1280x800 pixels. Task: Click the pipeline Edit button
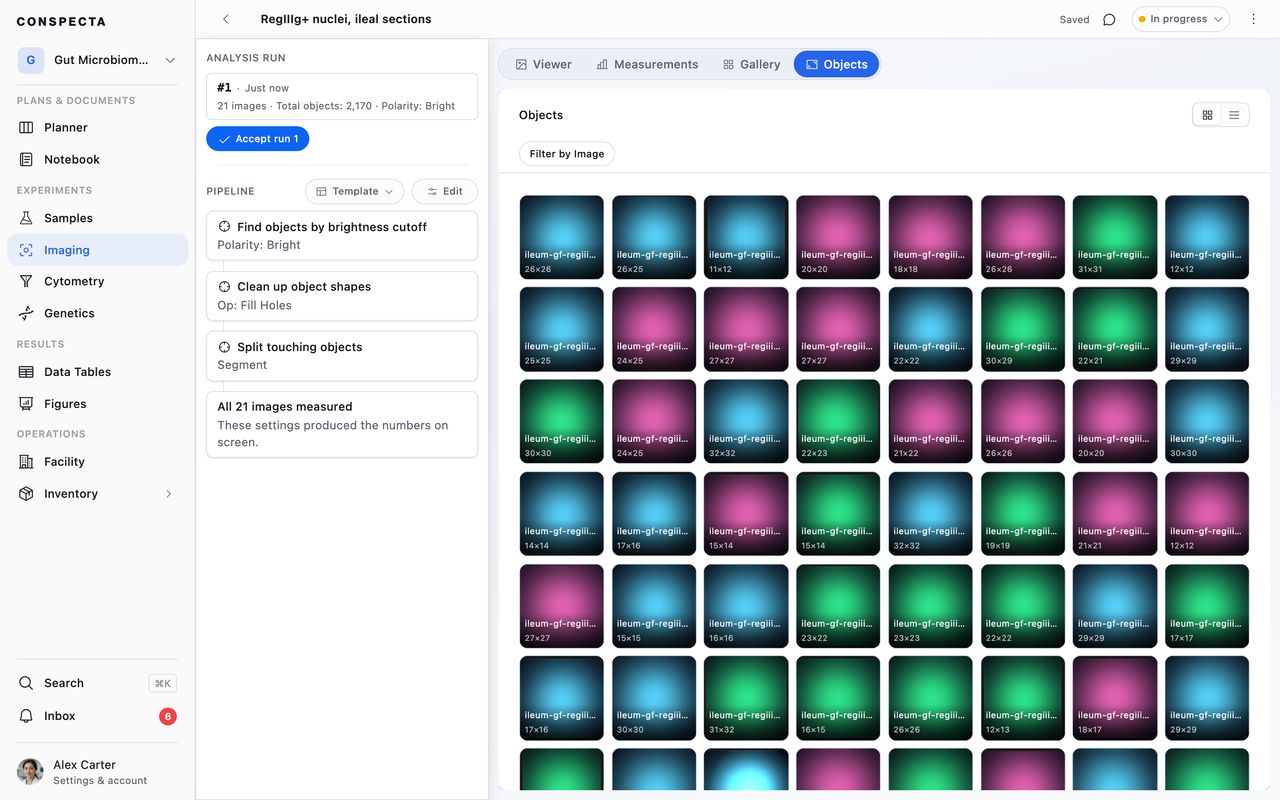point(444,191)
